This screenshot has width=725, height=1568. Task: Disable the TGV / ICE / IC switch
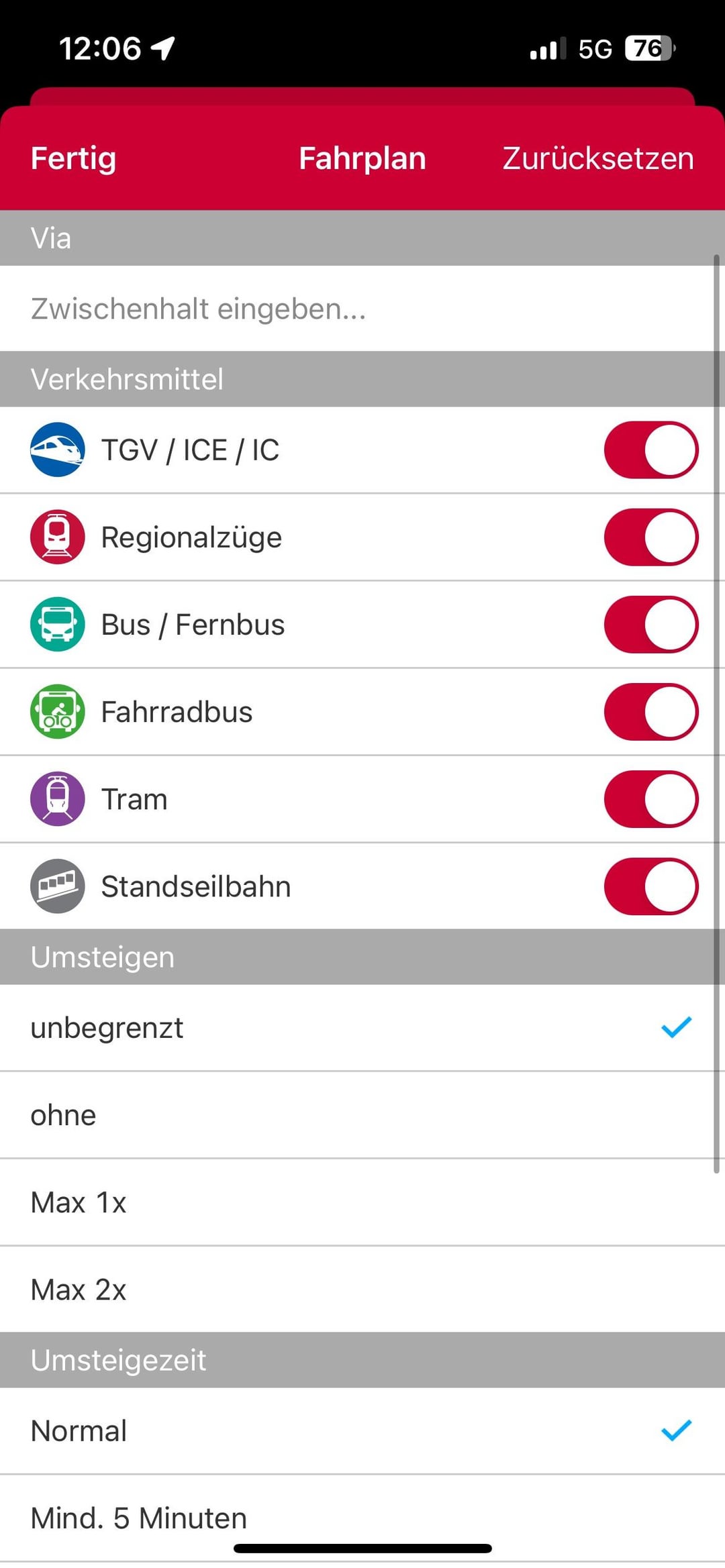pyautogui.click(x=650, y=450)
